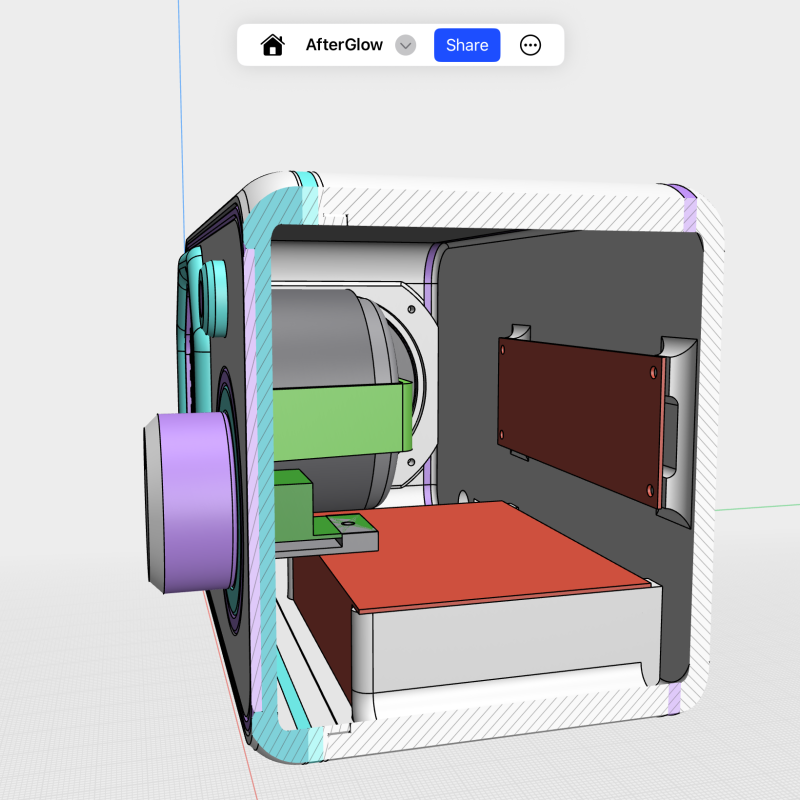Click the AfterGlow document title
Screen dimensions: 800x800
click(341, 45)
